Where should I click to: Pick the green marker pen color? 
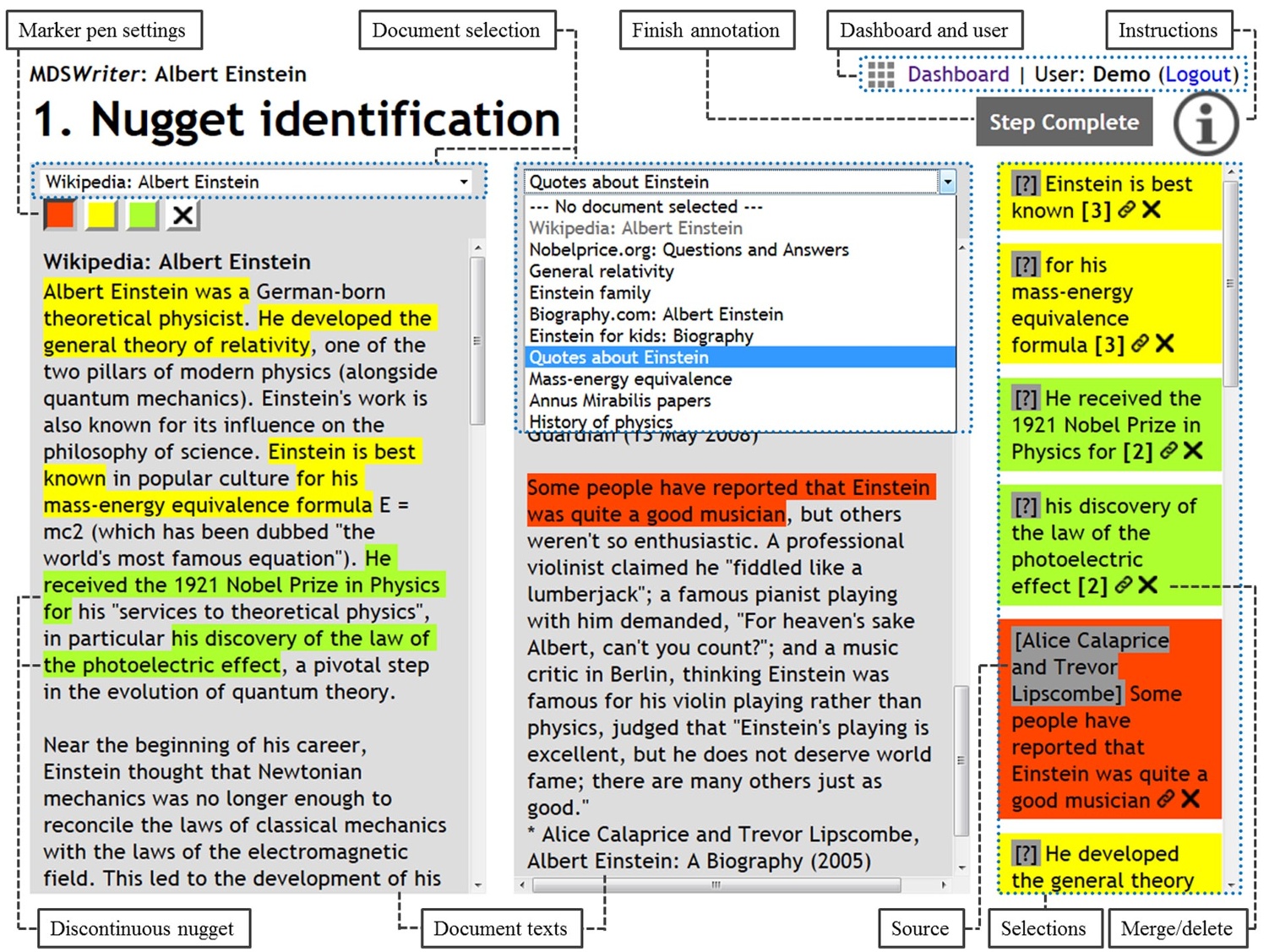pos(142,215)
